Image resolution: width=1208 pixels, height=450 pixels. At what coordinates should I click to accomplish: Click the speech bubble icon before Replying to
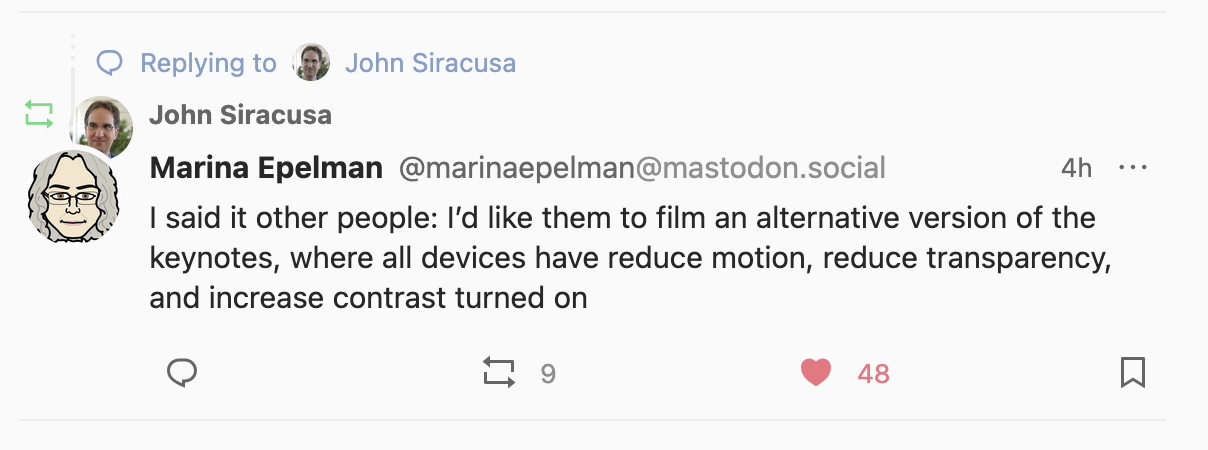(x=110, y=63)
